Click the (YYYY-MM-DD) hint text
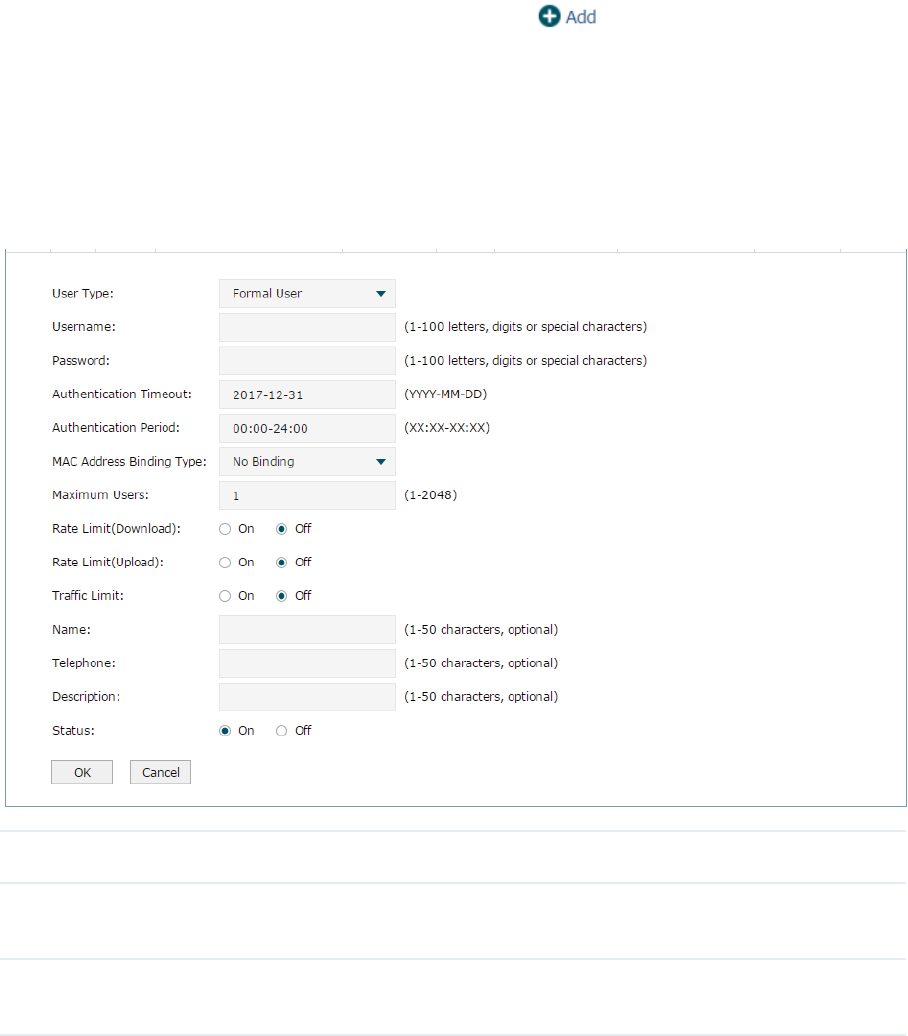The image size is (908, 1036). click(x=445, y=394)
